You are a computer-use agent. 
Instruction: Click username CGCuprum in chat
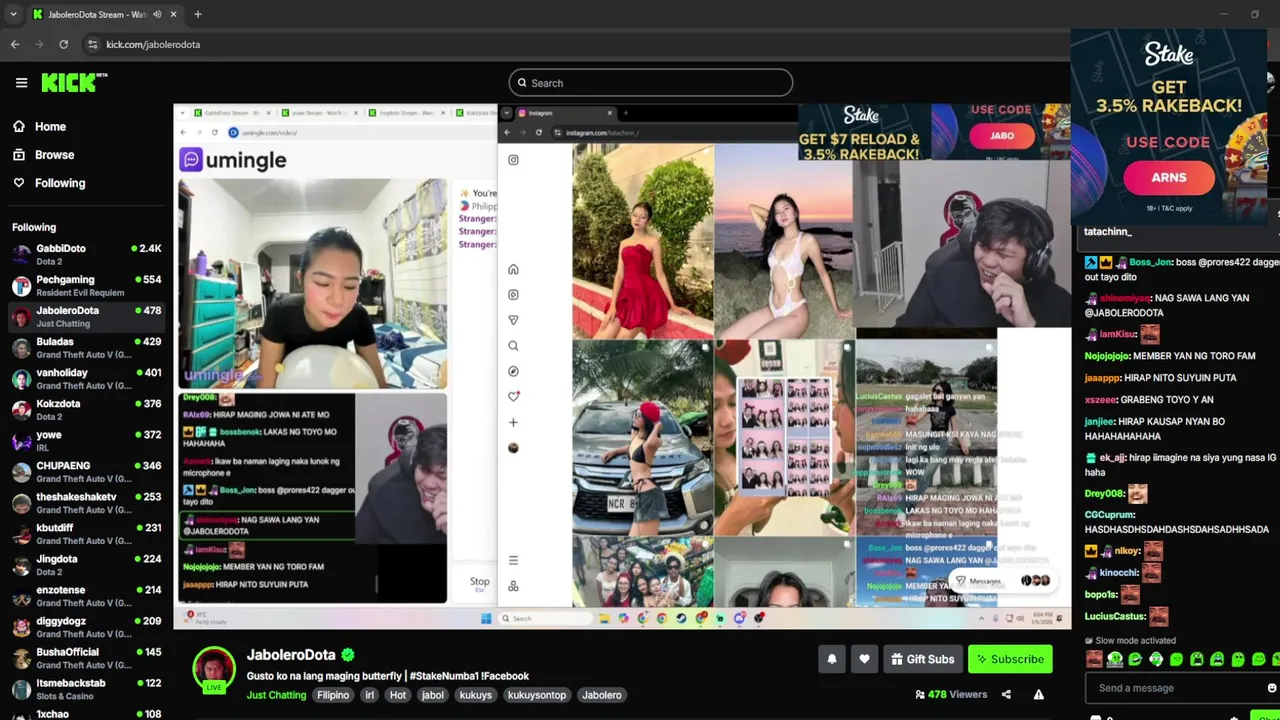[1110, 515]
